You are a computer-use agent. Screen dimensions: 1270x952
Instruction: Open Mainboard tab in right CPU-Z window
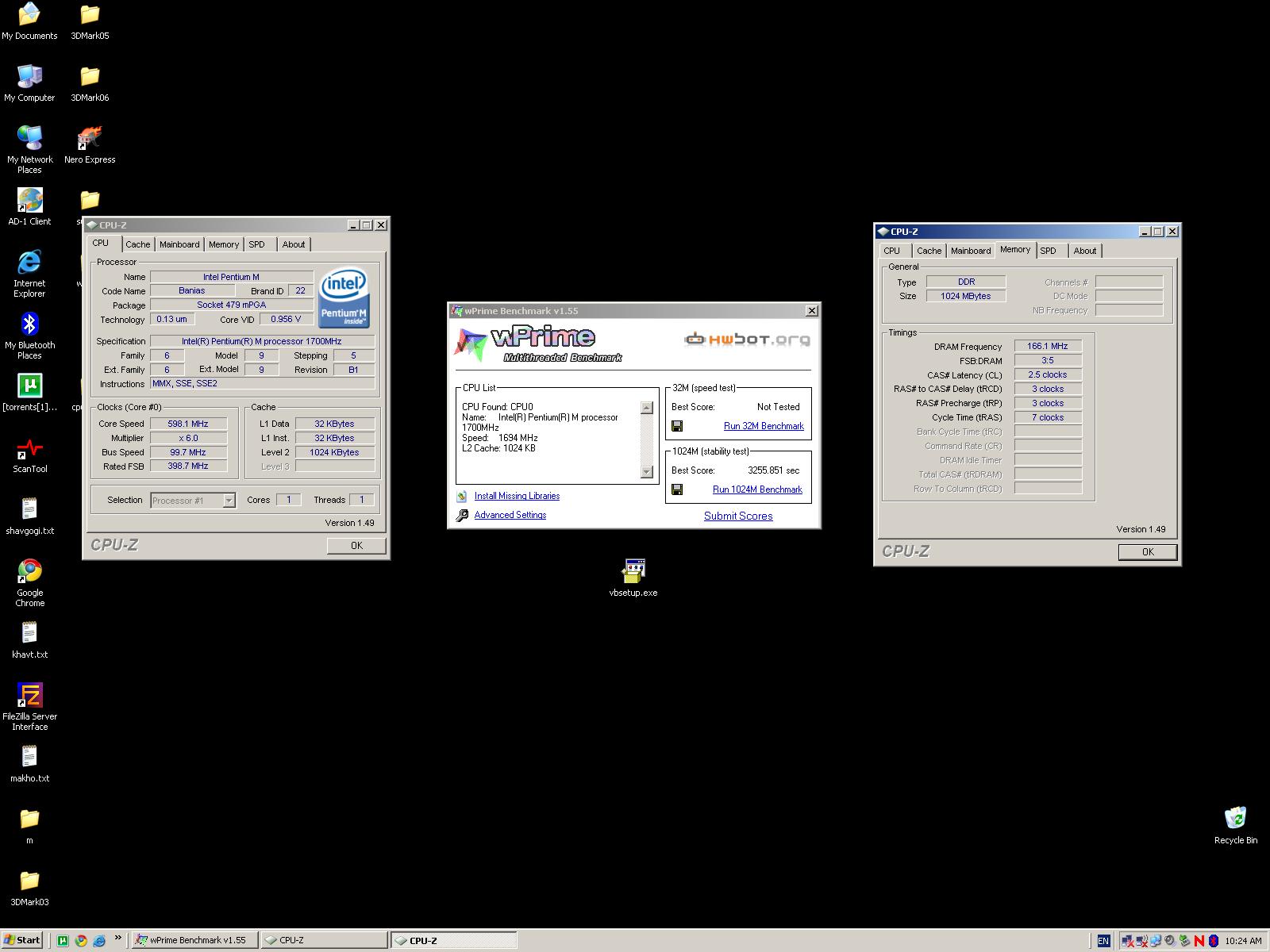point(971,251)
